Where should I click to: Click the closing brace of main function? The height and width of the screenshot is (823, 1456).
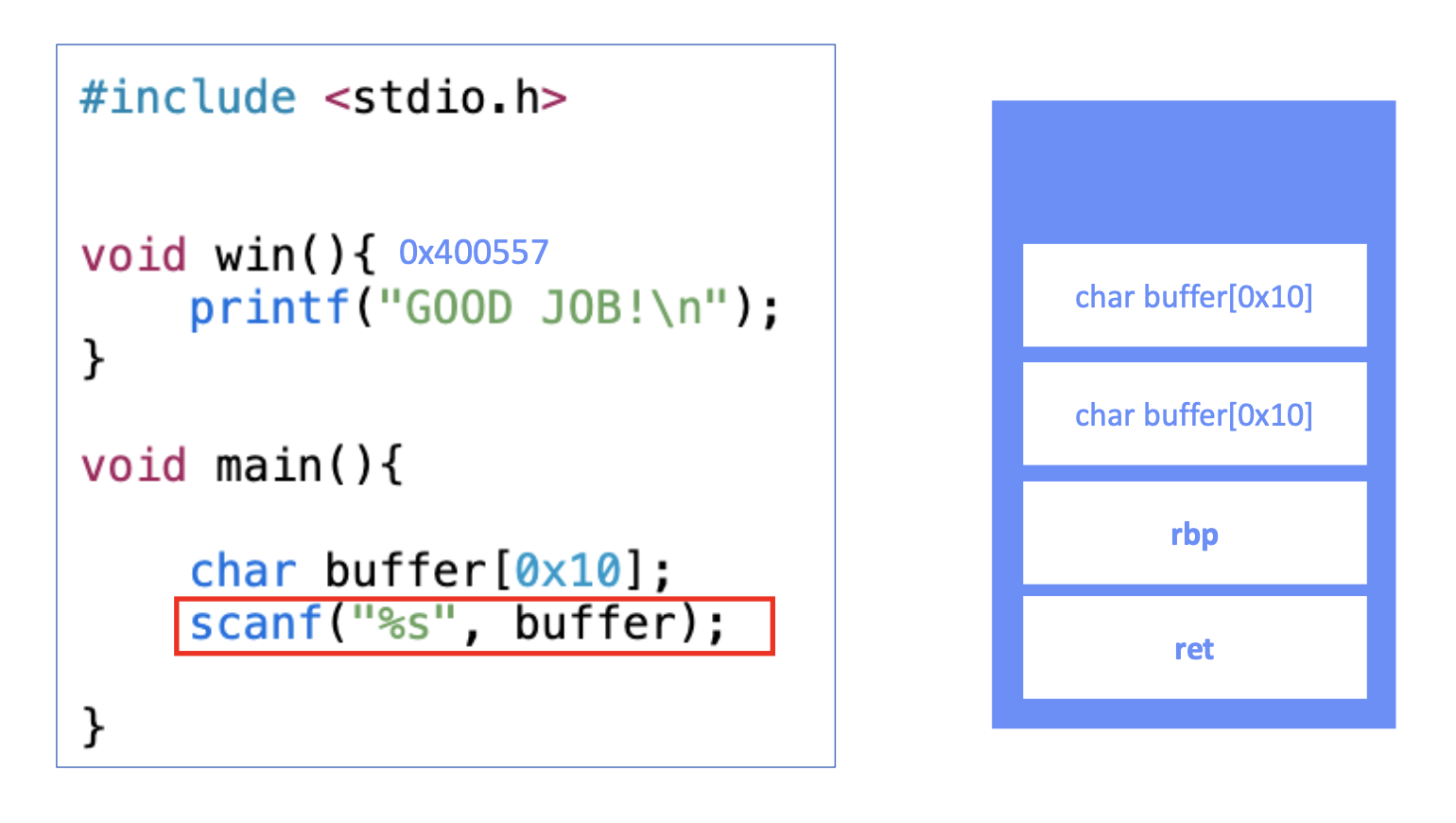[x=93, y=727]
